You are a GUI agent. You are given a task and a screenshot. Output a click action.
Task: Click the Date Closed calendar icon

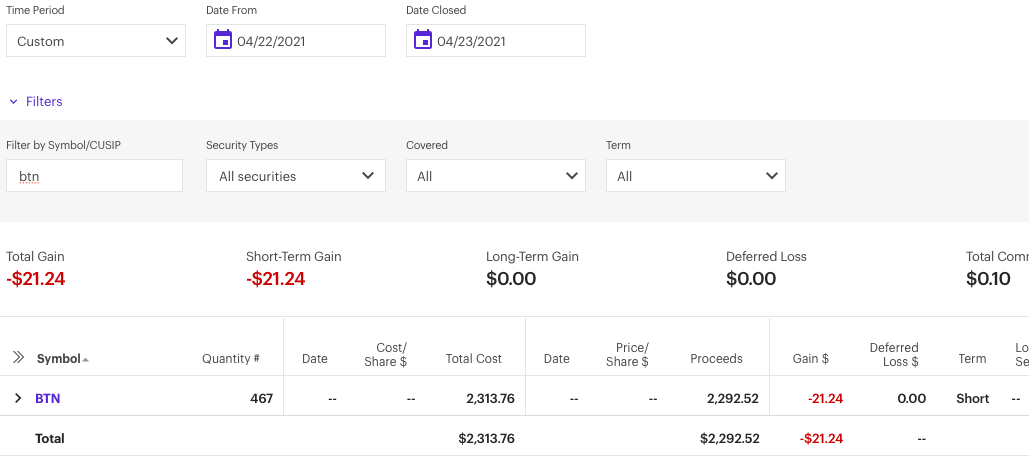point(422,40)
